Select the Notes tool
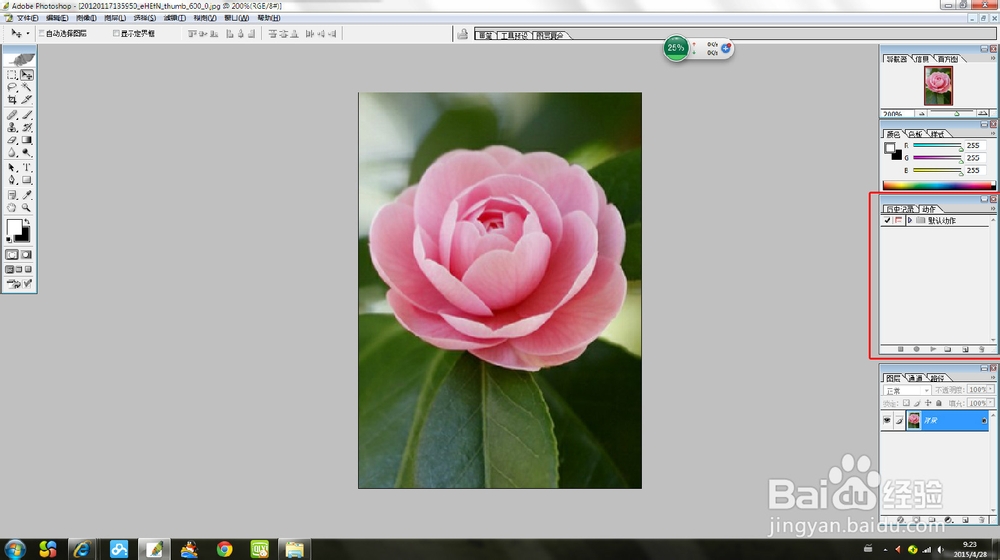 click(x=11, y=195)
